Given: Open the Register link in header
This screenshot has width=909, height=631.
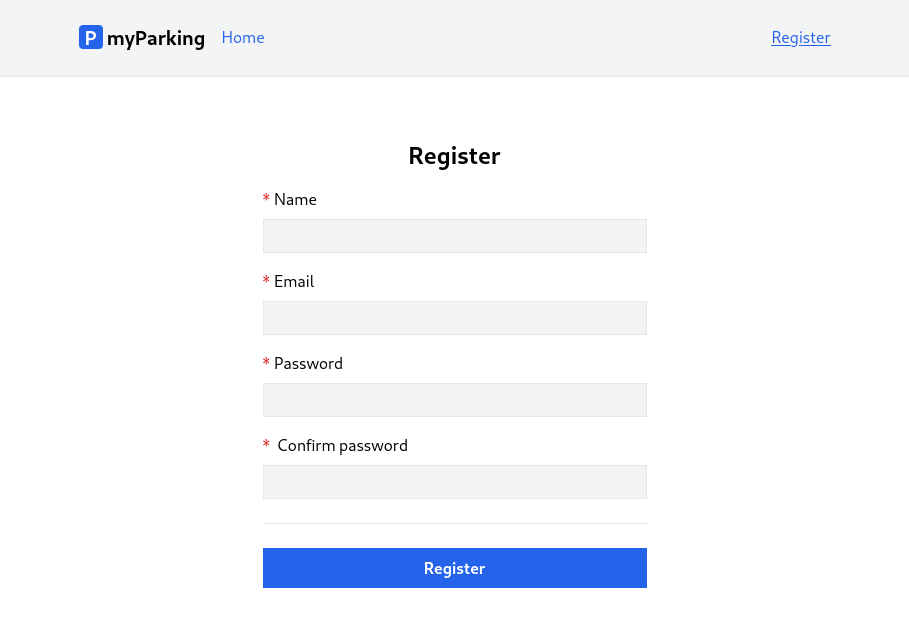Looking at the screenshot, I should pos(801,38).
